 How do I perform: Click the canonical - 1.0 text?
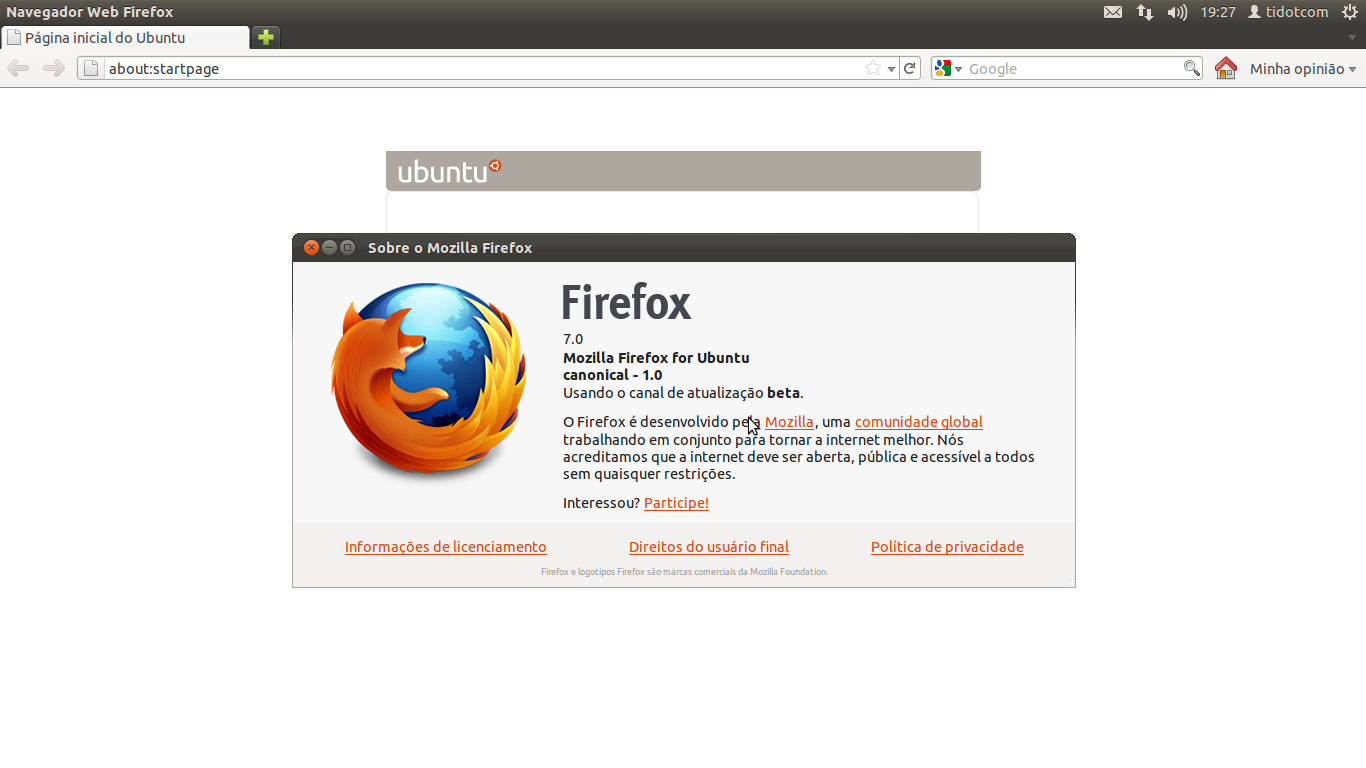[x=612, y=375]
